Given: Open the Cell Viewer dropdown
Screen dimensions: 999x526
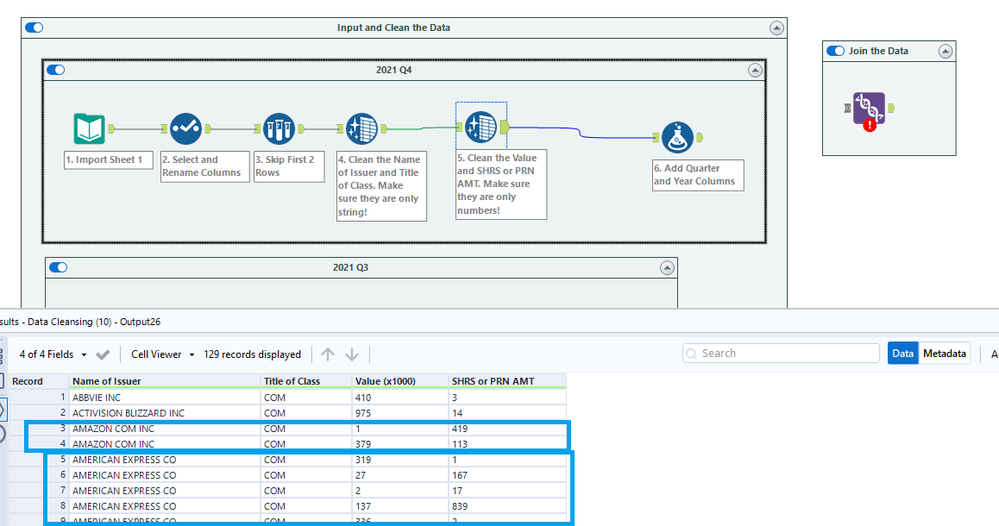Looking at the screenshot, I should coord(162,355).
